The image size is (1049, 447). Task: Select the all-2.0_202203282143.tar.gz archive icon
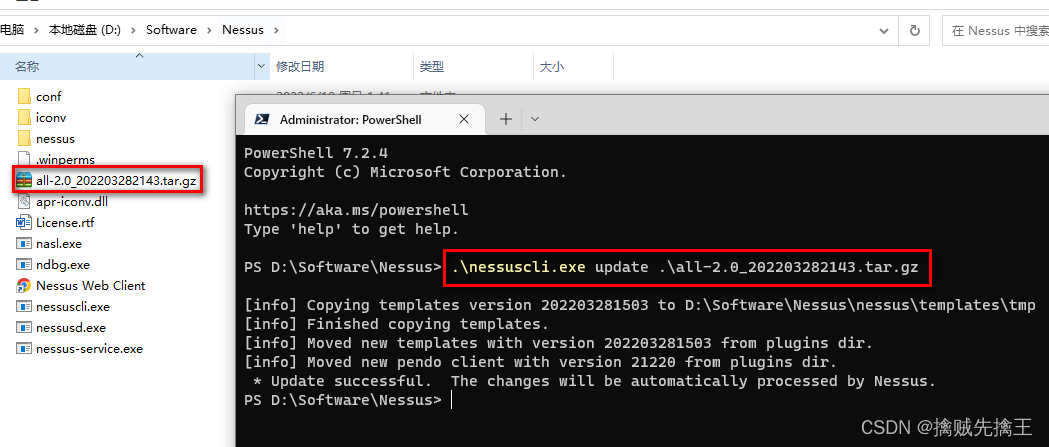click(x=24, y=180)
